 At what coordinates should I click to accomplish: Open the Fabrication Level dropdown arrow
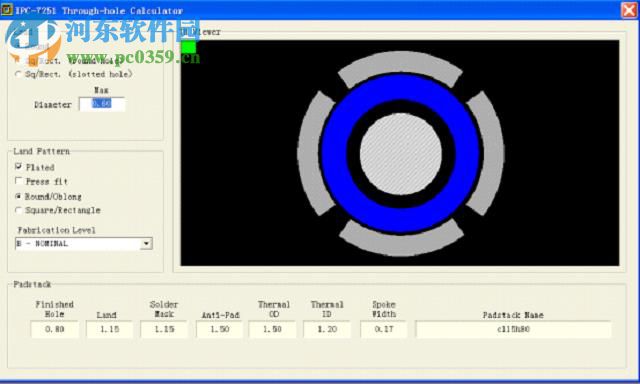(x=146, y=244)
